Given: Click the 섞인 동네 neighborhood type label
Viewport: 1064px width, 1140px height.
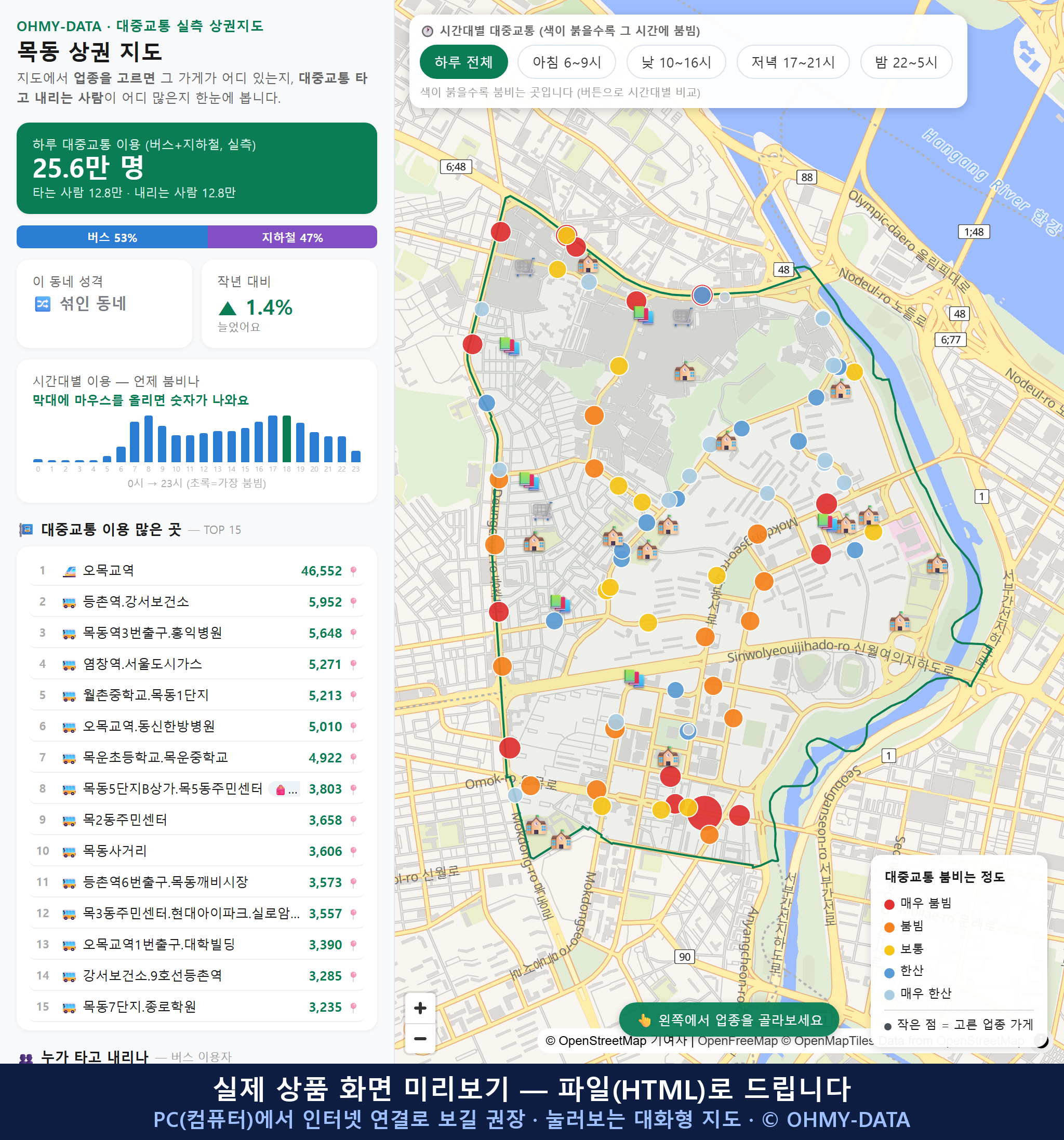Looking at the screenshot, I should click(x=93, y=303).
